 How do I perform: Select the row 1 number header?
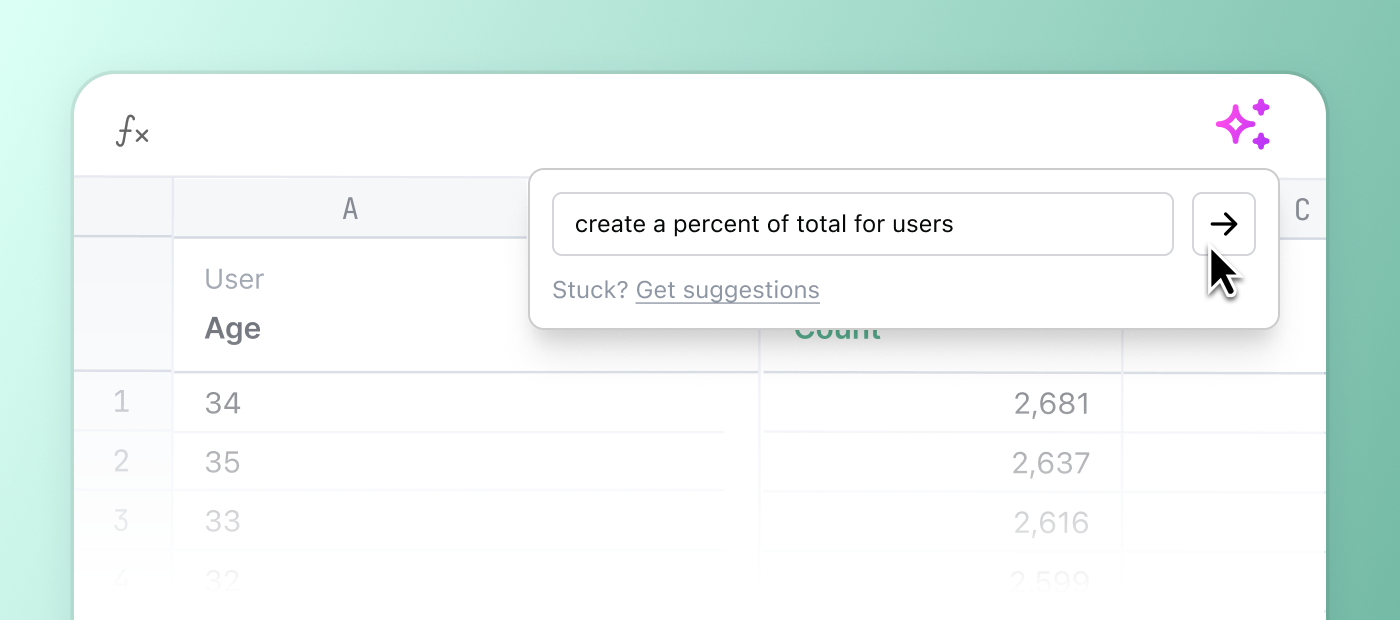click(x=122, y=402)
